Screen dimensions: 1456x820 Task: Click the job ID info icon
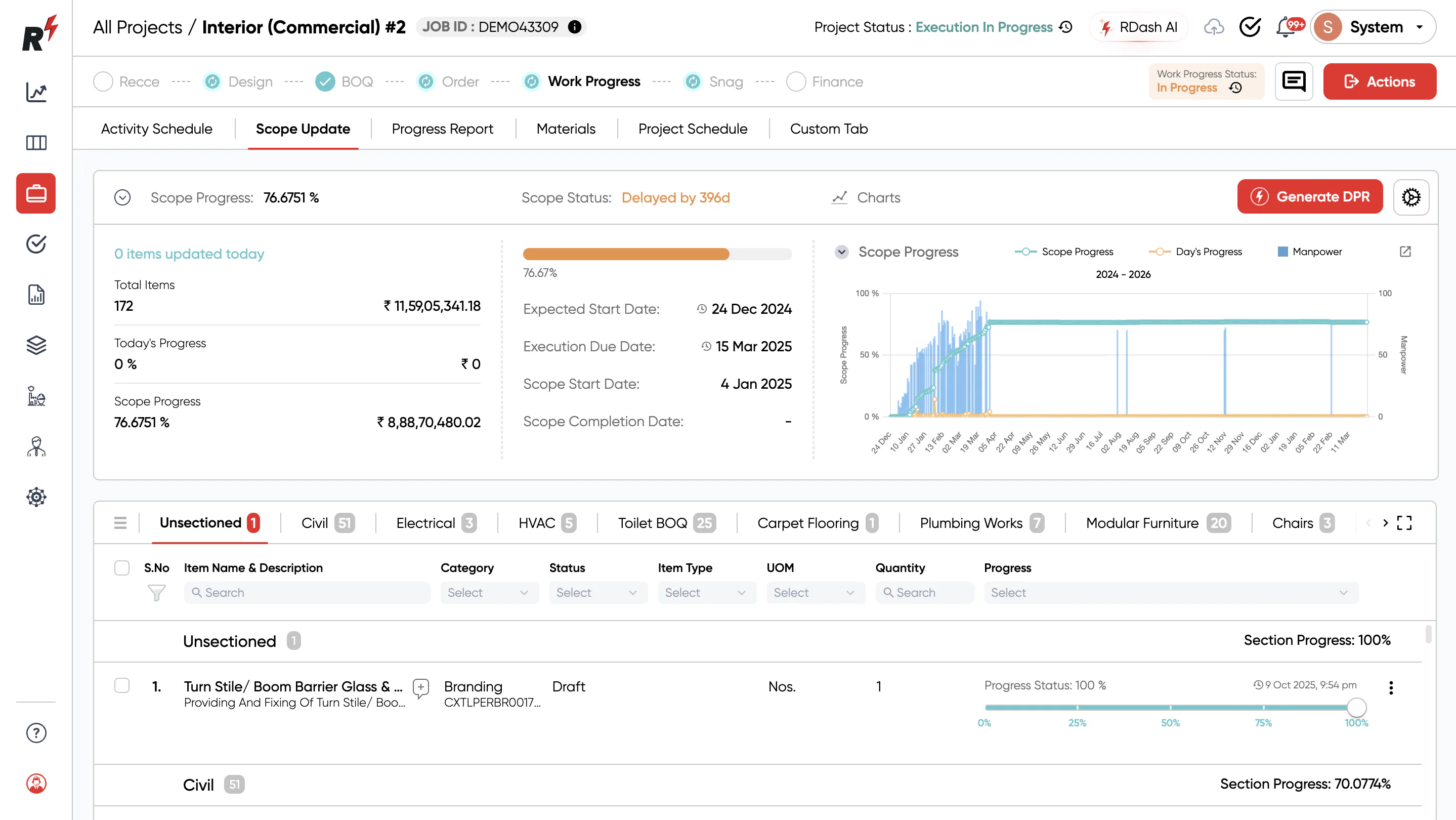(574, 27)
